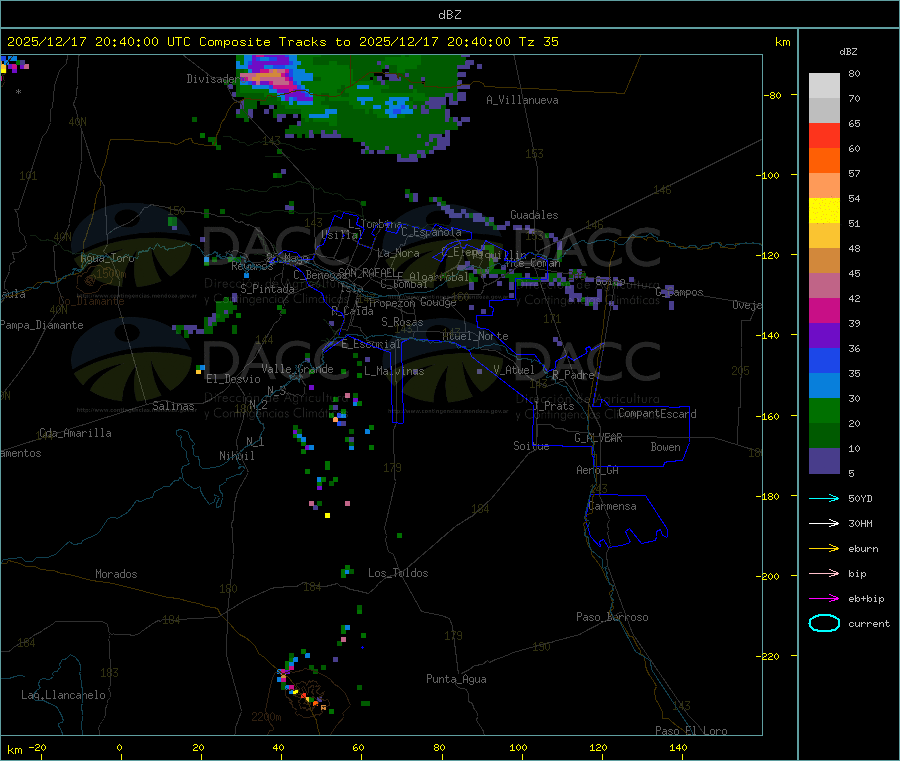Screen dimensions: 900x761
Task: Click the S_Pintada location label
Action: pos(267,289)
